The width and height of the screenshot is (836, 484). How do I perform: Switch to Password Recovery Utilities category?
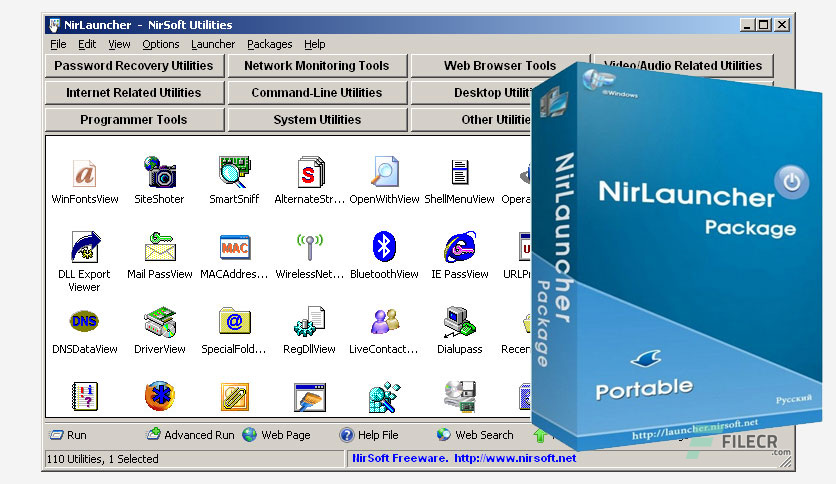pos(134,66)
